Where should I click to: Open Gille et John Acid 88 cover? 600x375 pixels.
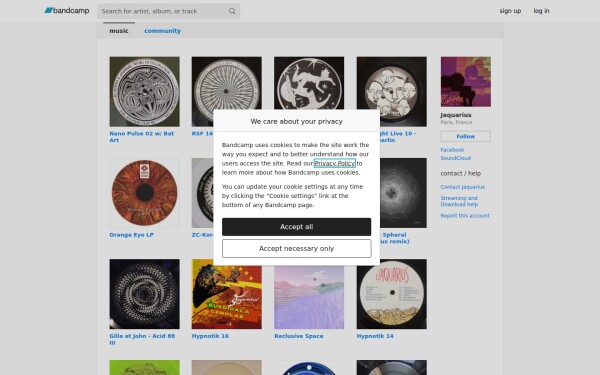pos(144,294)
